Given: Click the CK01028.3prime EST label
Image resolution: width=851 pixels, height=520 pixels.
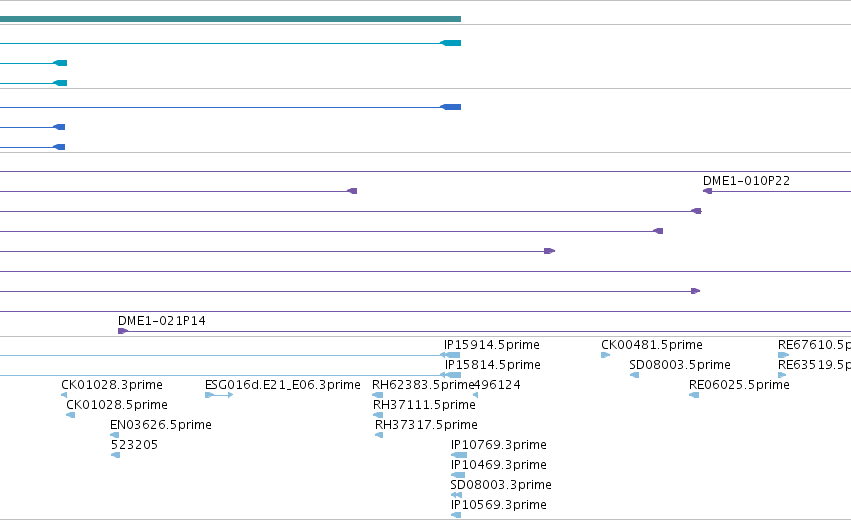Looking at the screenshot, I should click(112, 385).
